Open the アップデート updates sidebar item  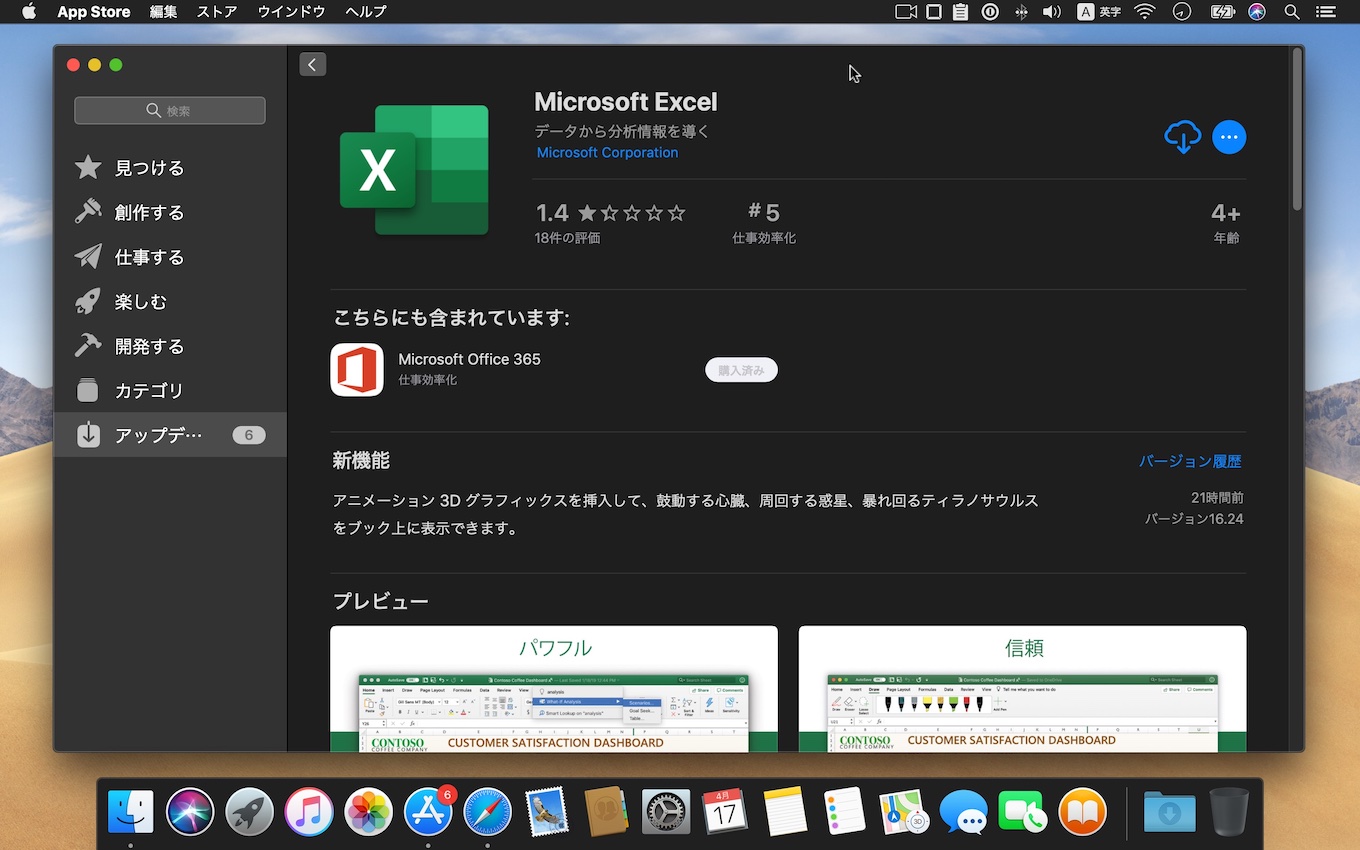[170, 435]
